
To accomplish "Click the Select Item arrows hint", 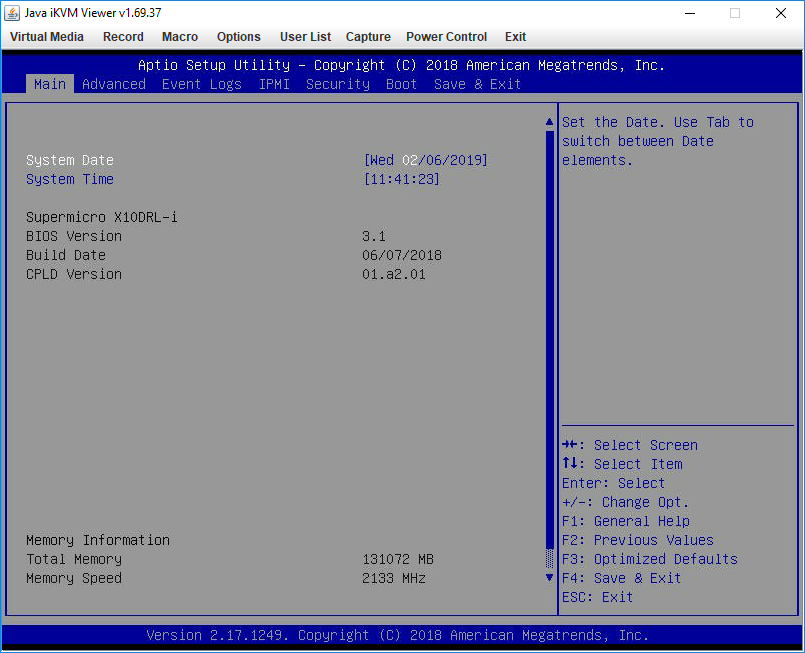I will coord(622,464).
